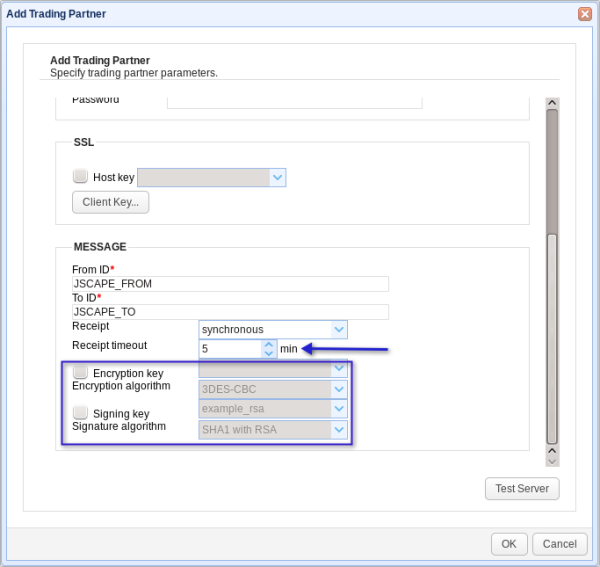Expand the Receipt synchronous dropdown
Screen dimensions: 600x567
pos(339,329)
